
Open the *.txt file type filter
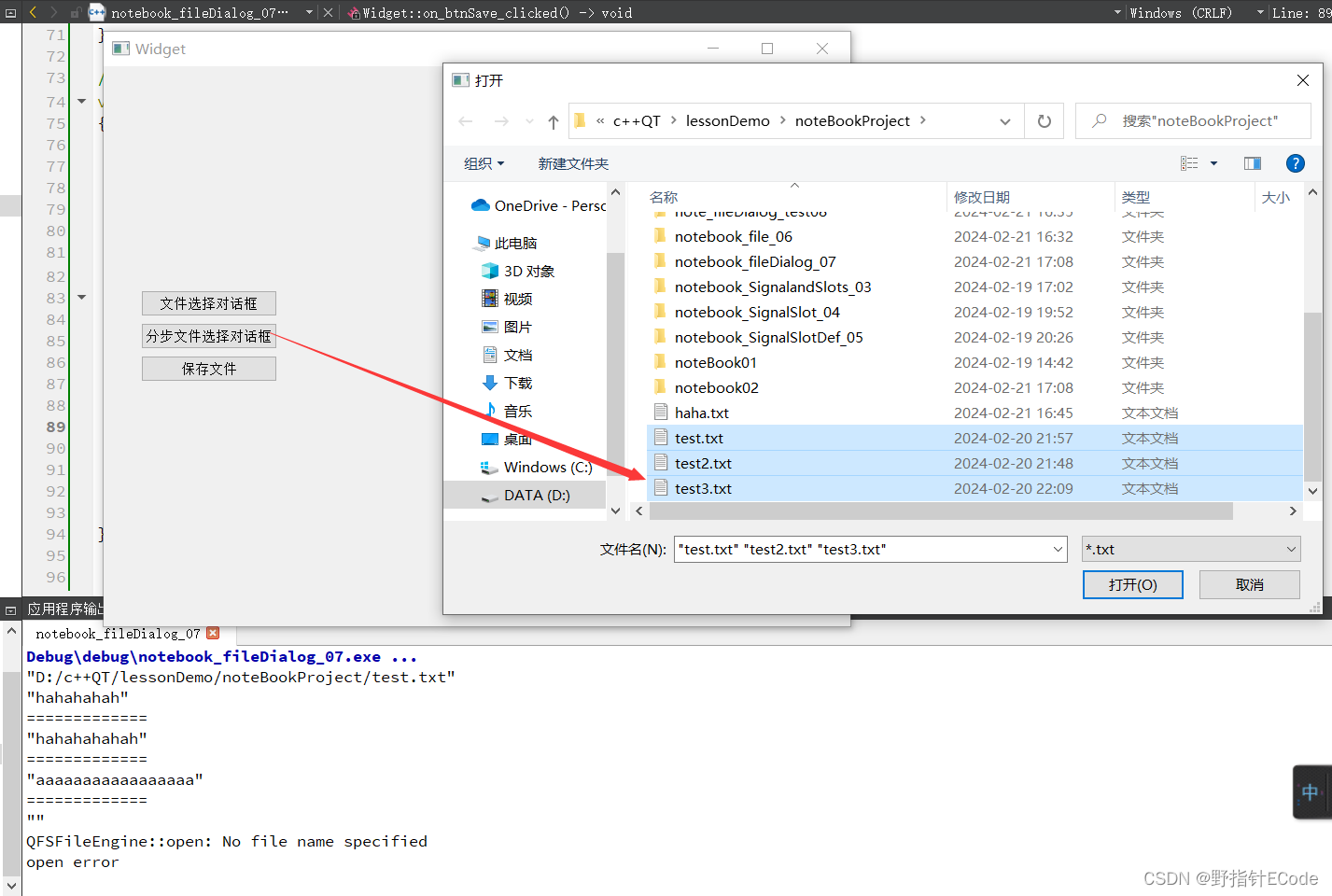pos(1191,549)
